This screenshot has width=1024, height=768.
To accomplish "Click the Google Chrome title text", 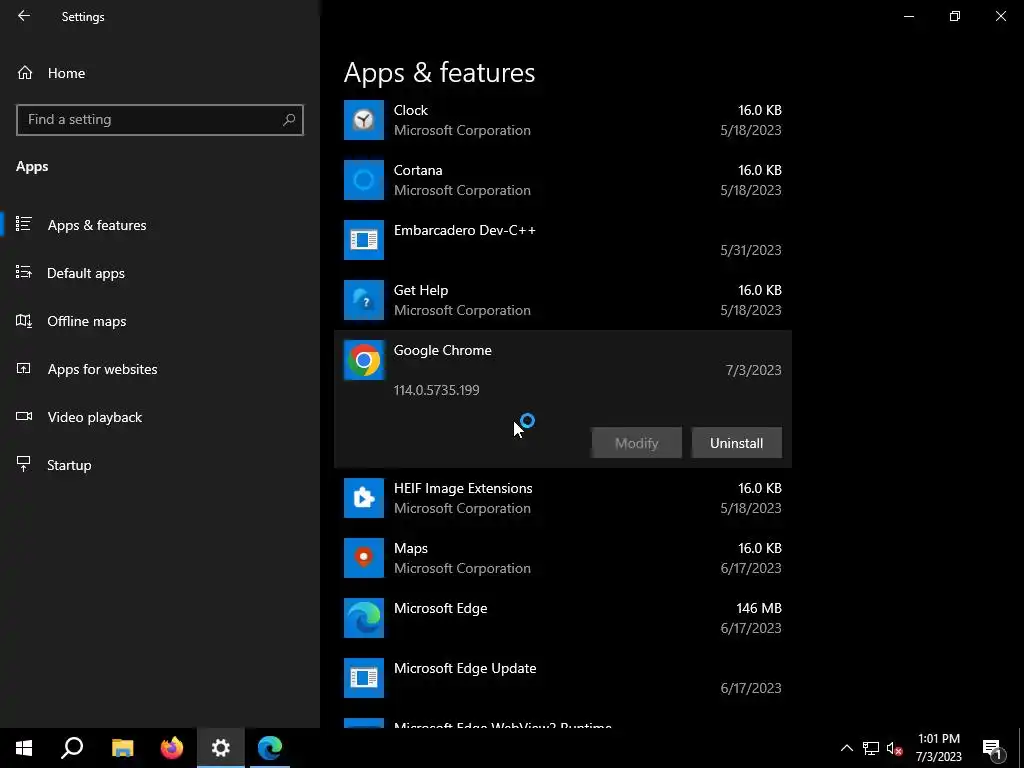I will click(443, 351).
